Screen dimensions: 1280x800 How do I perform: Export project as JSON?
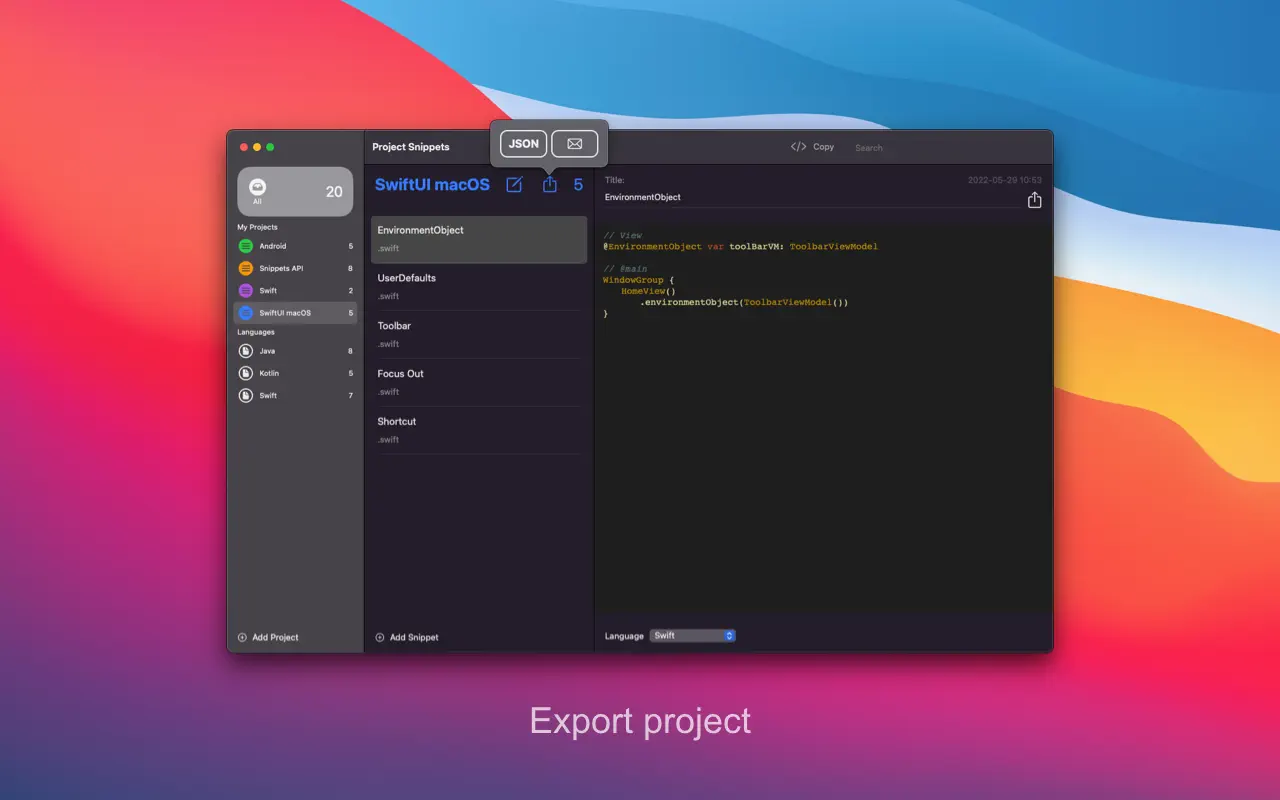522,143
